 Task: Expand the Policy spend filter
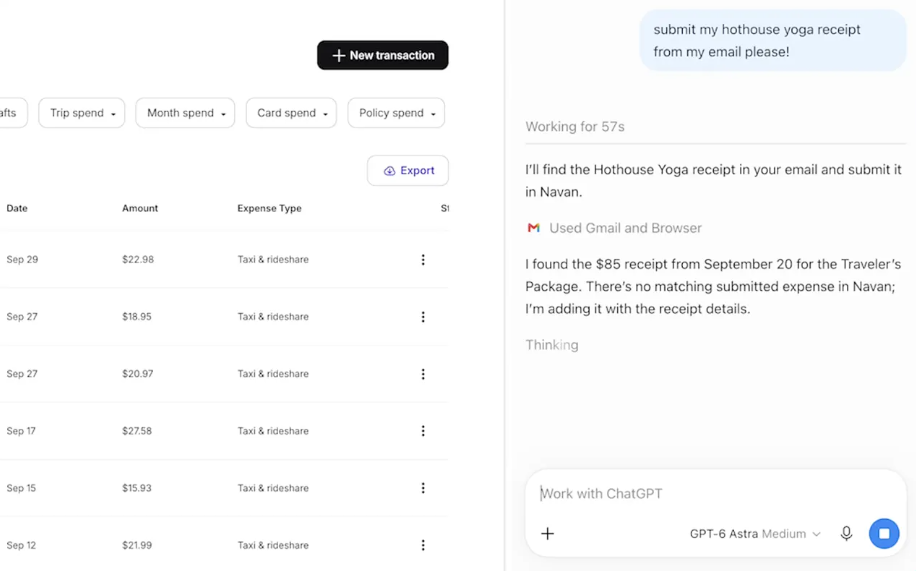click(396, 113)
